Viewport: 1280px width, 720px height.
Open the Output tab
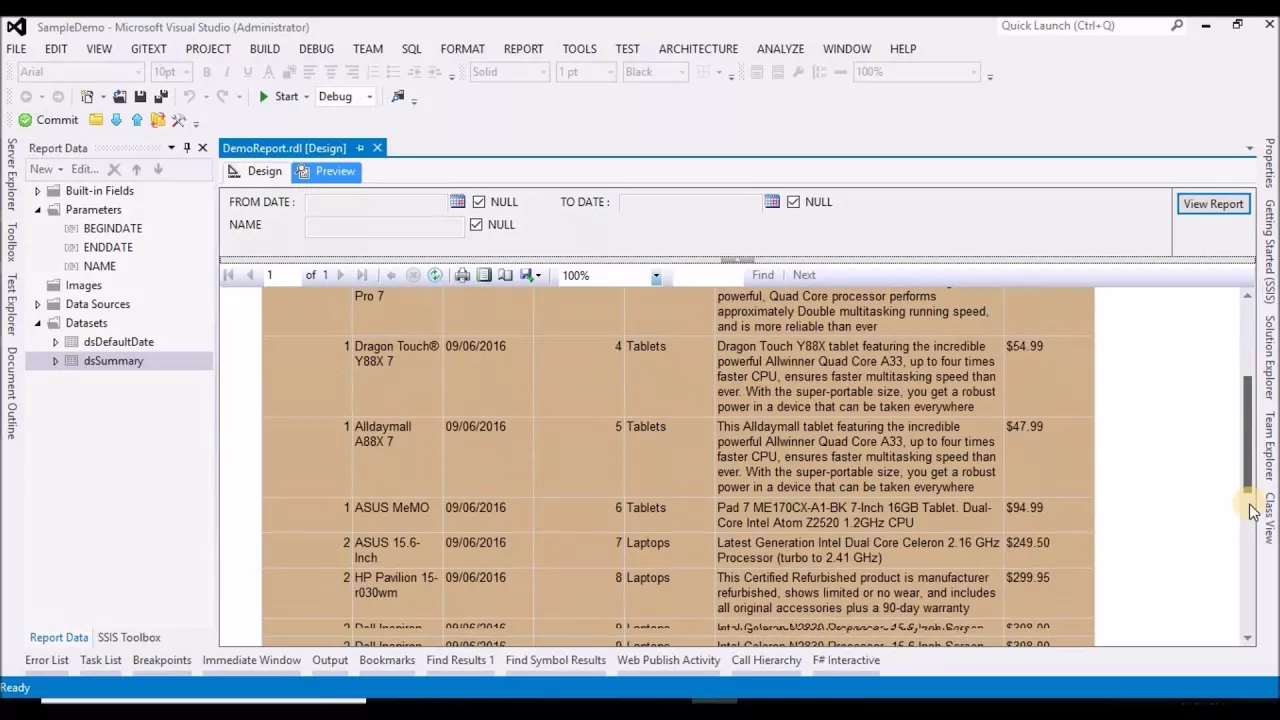(330, 660)
